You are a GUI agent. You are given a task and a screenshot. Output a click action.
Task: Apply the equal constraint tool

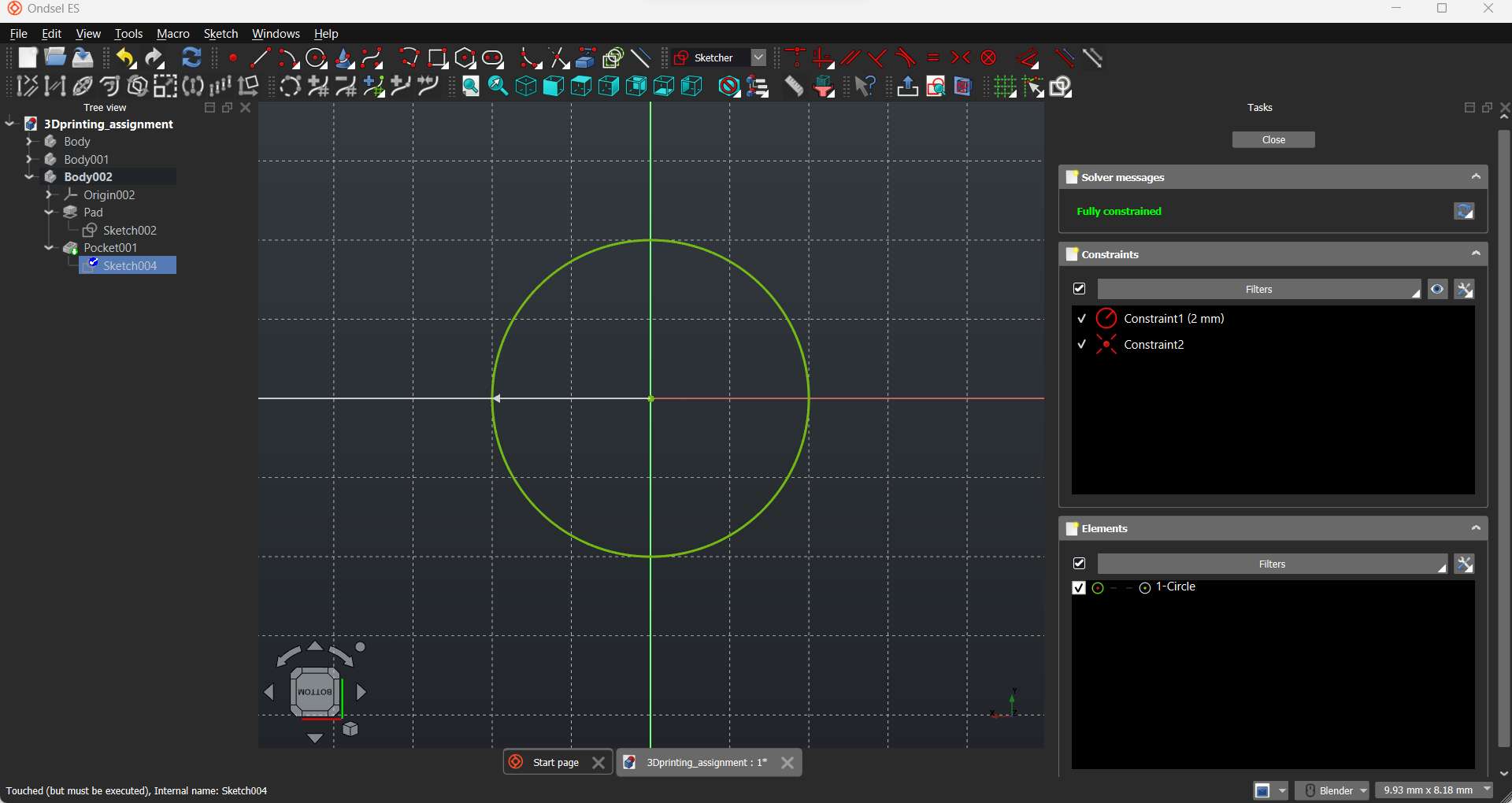(x=933, y=58)
